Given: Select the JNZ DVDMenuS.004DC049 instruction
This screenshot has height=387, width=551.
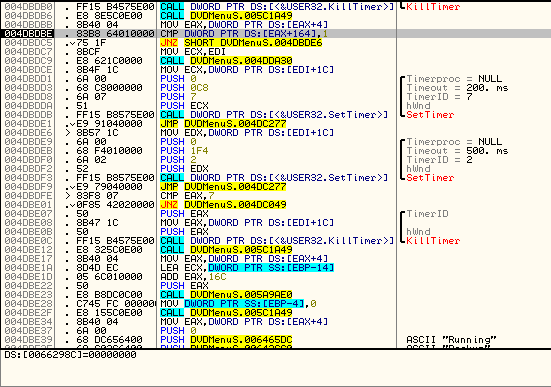Looking at the screenshot, I should click(223, 205).
